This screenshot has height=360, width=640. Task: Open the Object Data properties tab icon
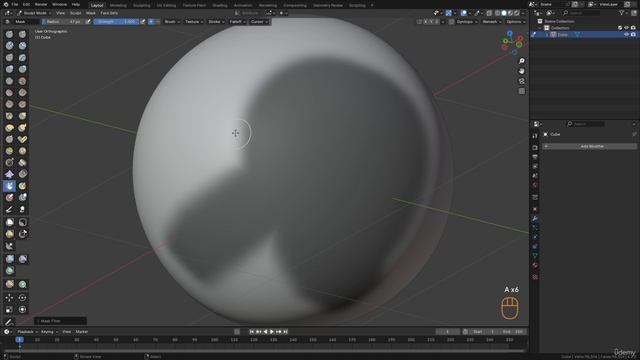(x=535, y=256)
